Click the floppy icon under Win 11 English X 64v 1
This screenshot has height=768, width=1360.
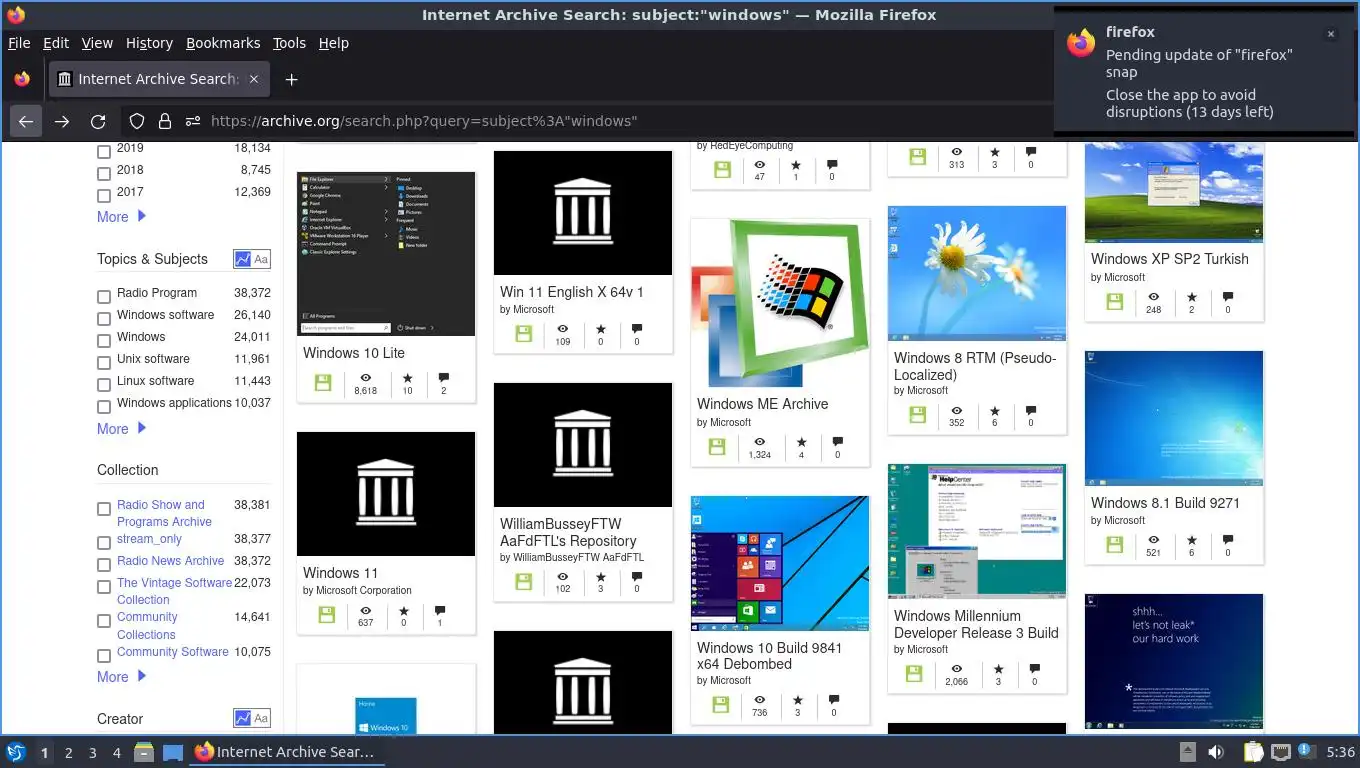[x=523, y=333]
